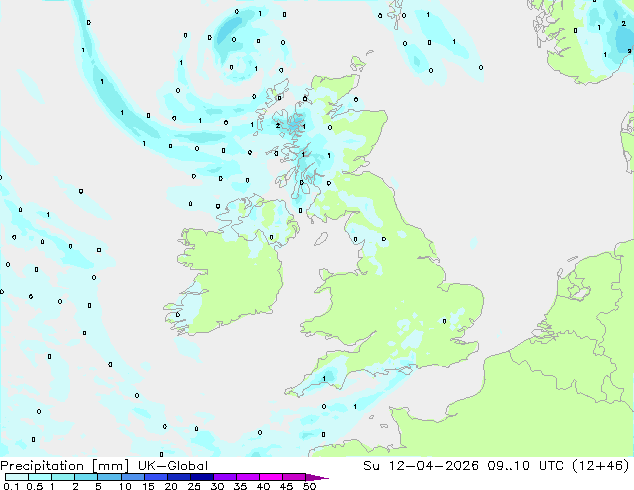634x490 pixels.
Task: Click the '0' value over East Anglia
Action: coord(444,321)
